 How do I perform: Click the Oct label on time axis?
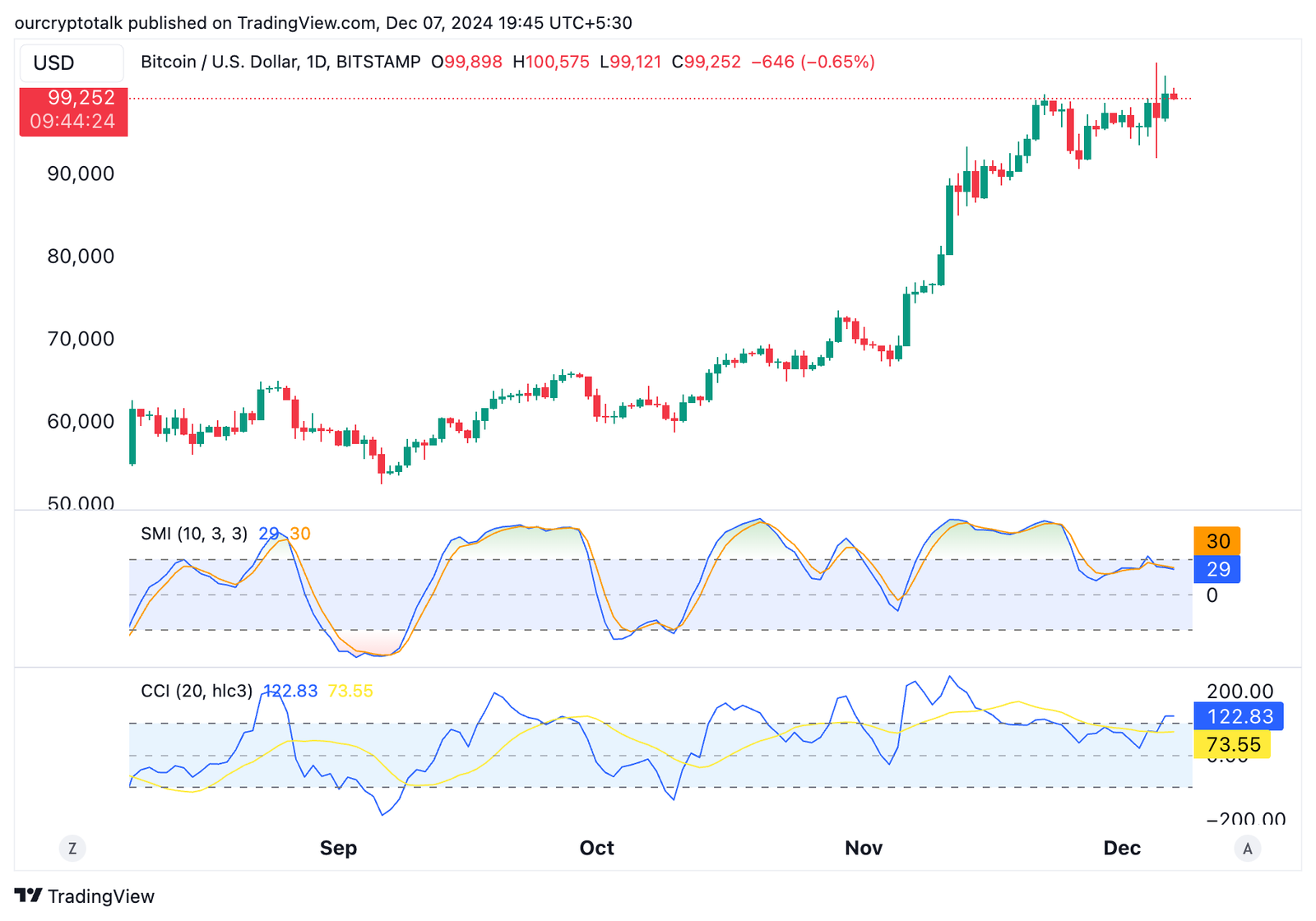coord(596,848)
